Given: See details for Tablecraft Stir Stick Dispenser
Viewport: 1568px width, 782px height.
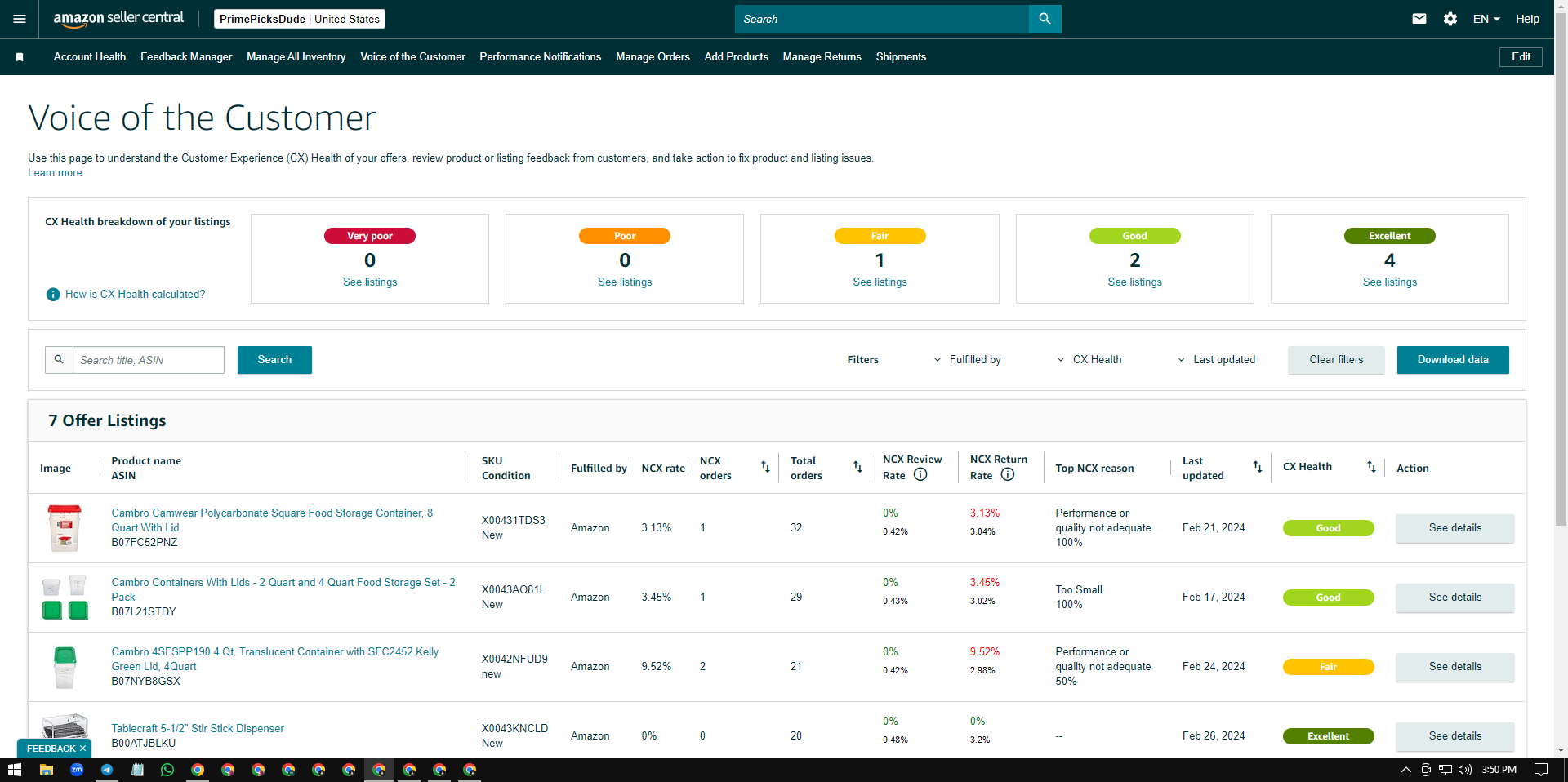Looking at the screenshot, I should [x=1455, y=736].
